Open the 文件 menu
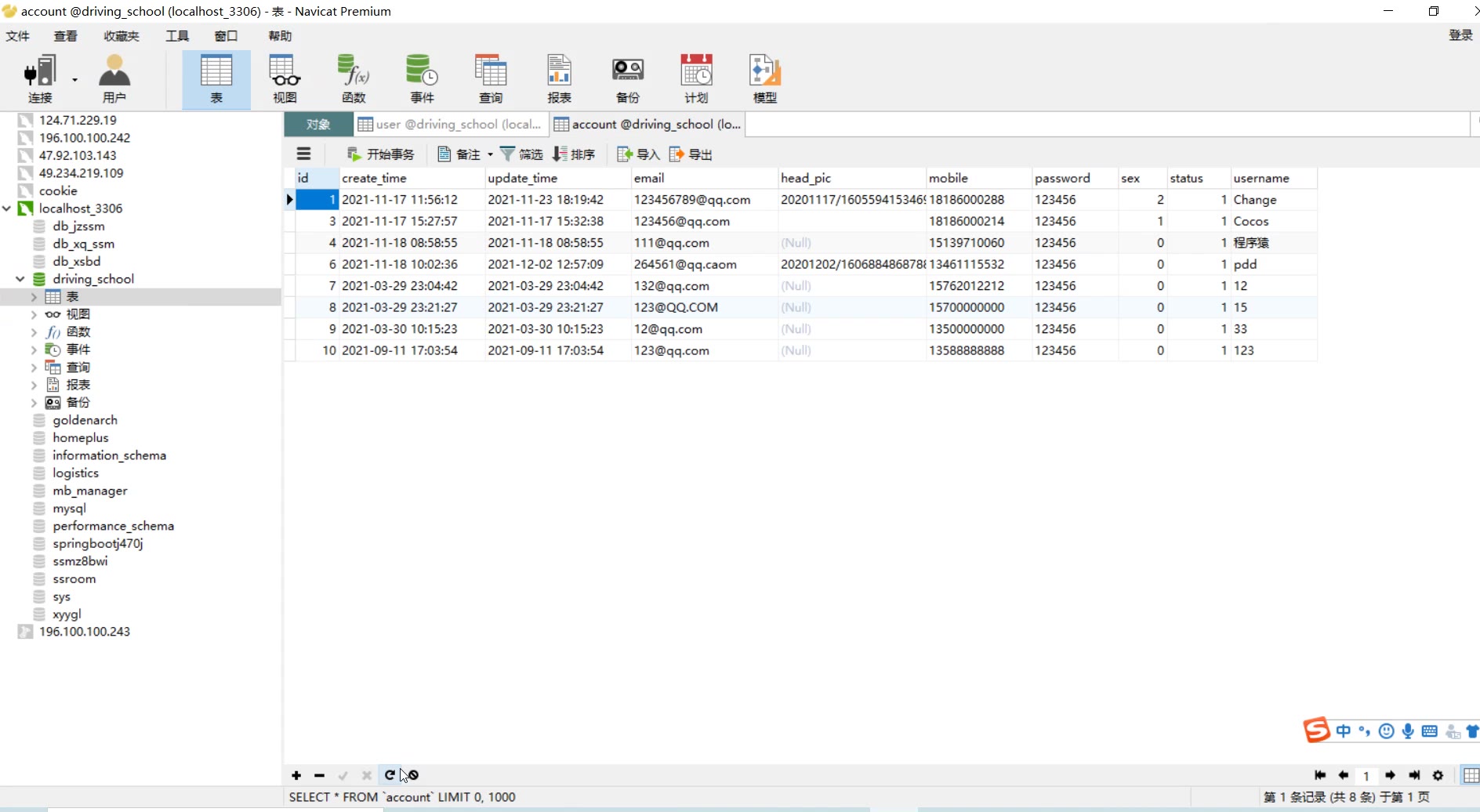 click(17, 36)
